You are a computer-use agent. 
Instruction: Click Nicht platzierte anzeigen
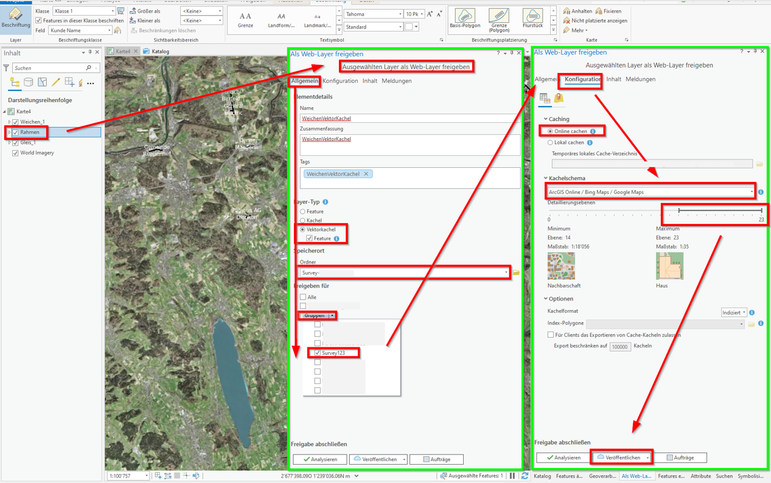coord(595,21)
